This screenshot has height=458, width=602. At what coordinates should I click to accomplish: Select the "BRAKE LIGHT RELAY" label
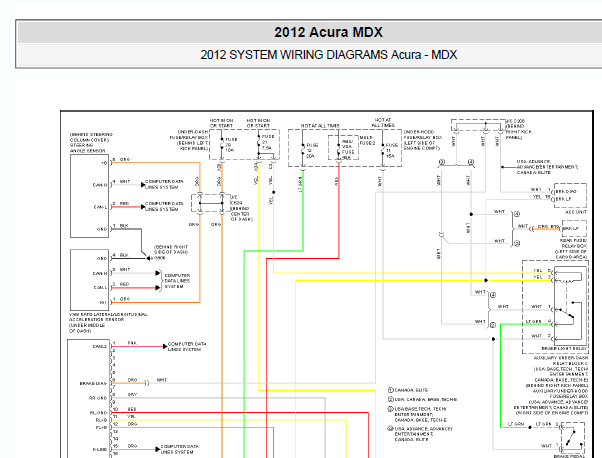click(564, 349)
